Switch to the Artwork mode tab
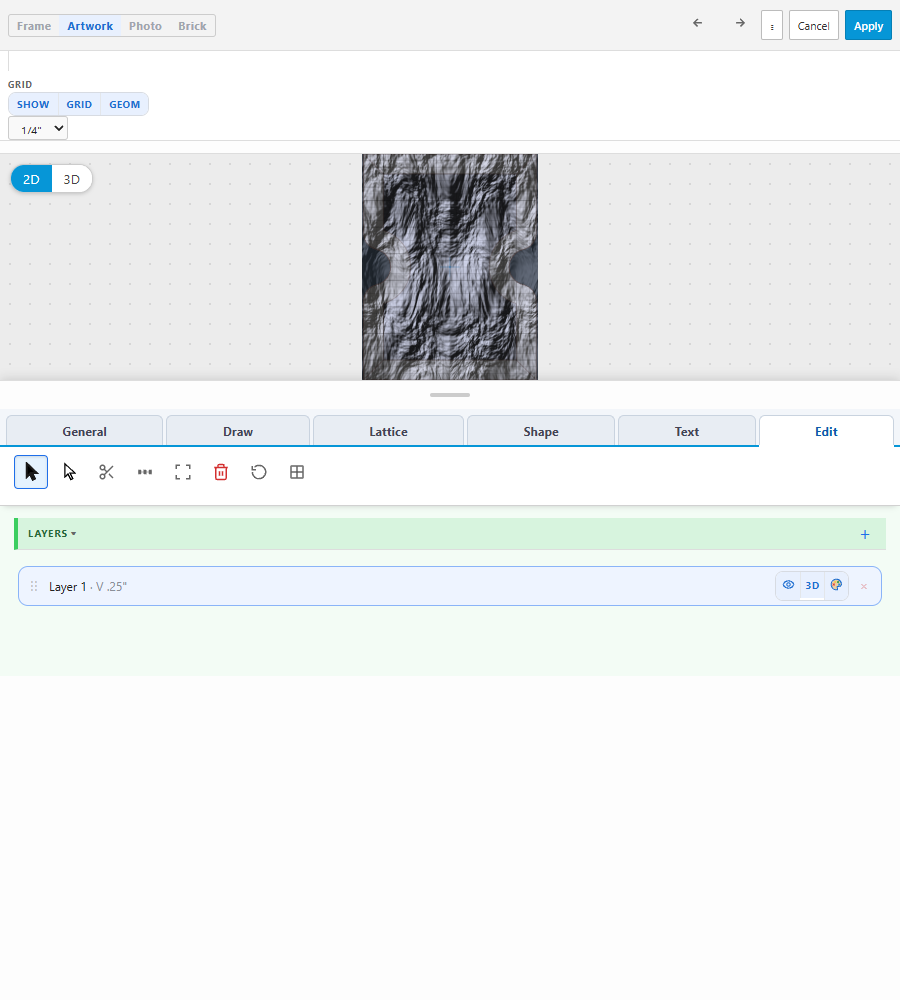The image size is (900, 1000). pos(90,26)
